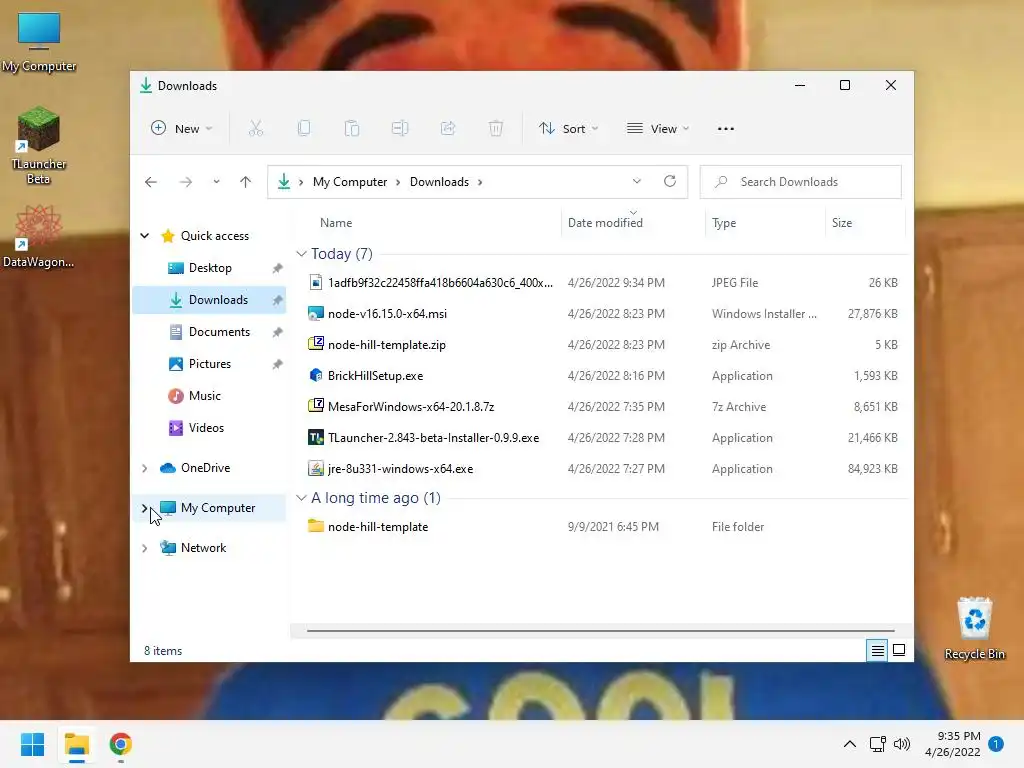The width and height of the screenshot is (1024, 768).
Task: Select Documents in Quick access
Action: [x=209, y=332]
